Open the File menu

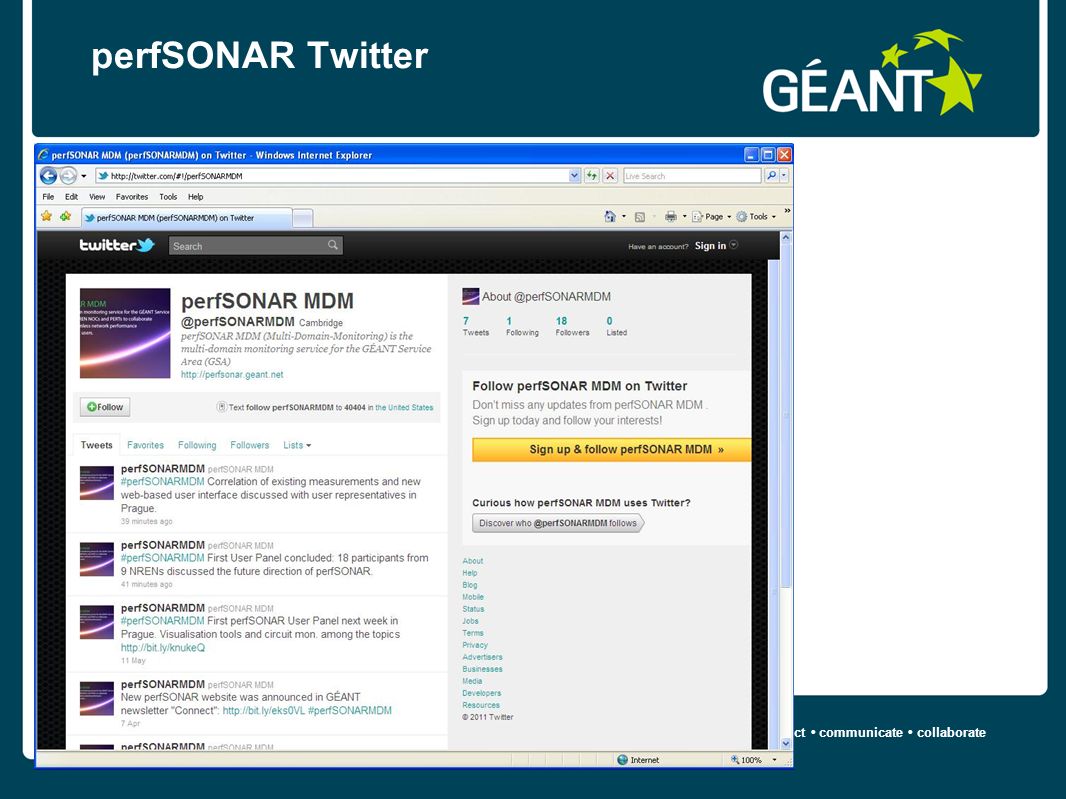[x=48, y=197]
